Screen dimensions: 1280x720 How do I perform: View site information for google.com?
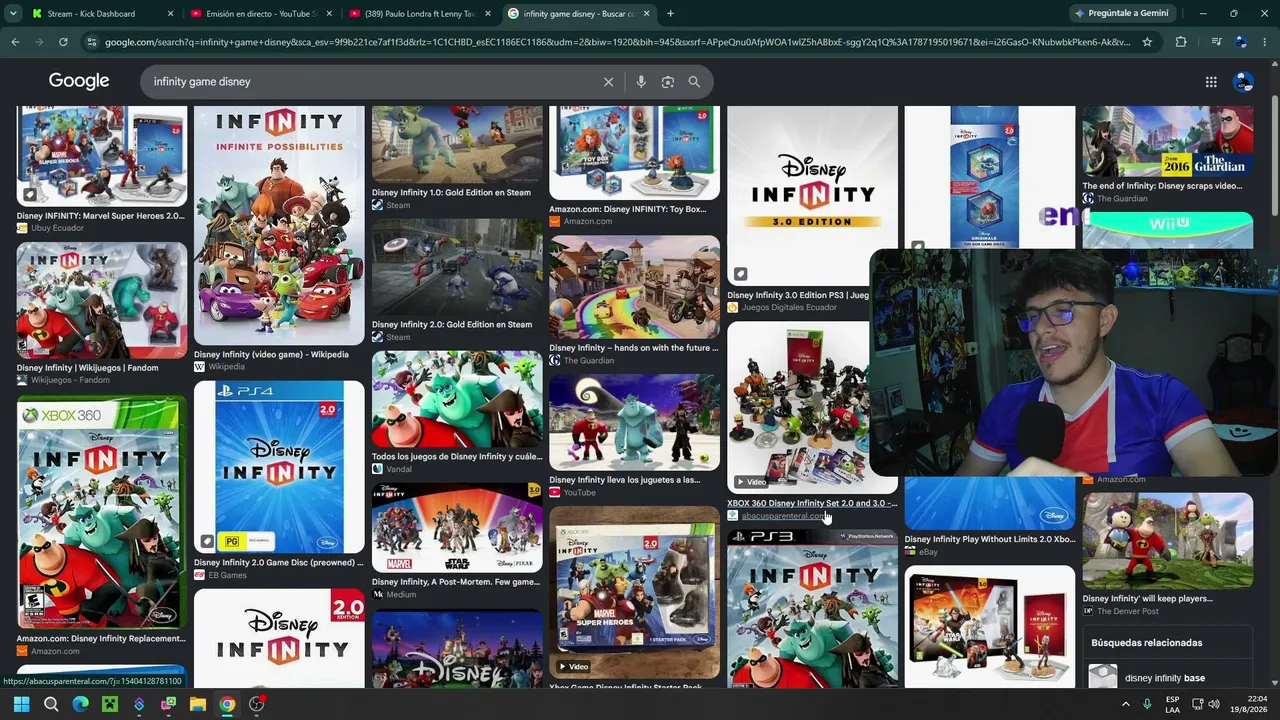click(x=92, y=42)
